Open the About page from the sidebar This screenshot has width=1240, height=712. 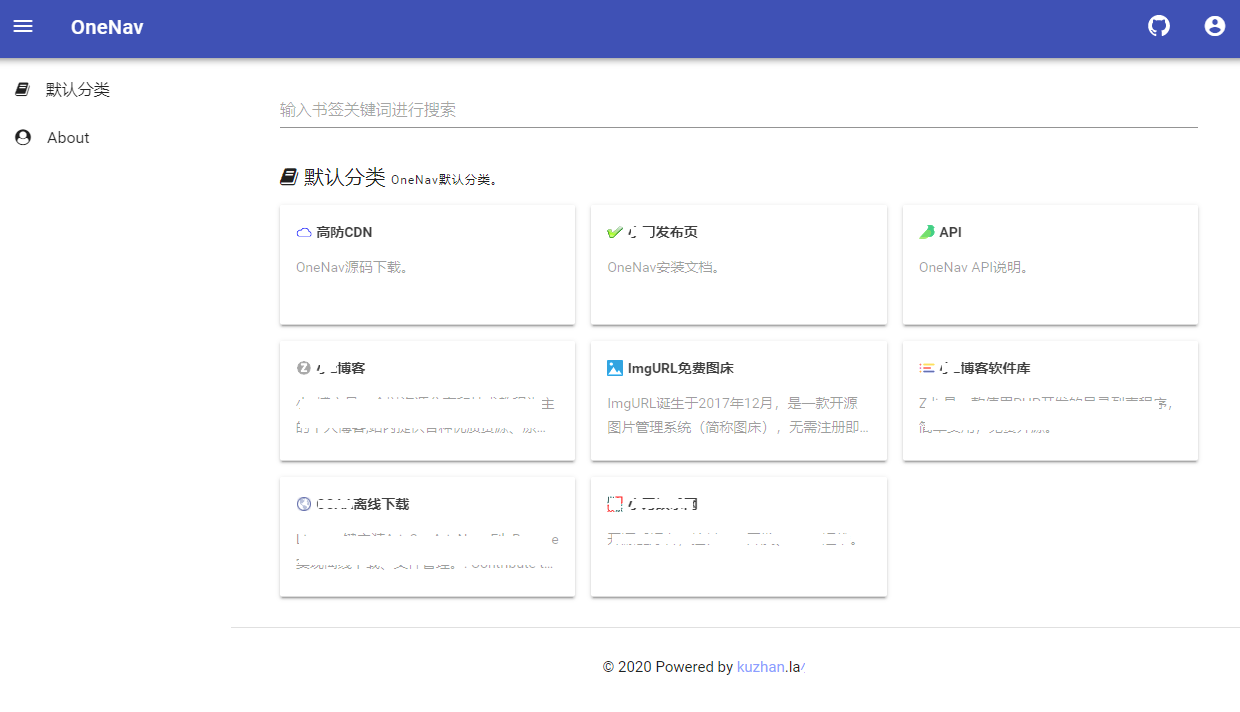pos(66,137)
